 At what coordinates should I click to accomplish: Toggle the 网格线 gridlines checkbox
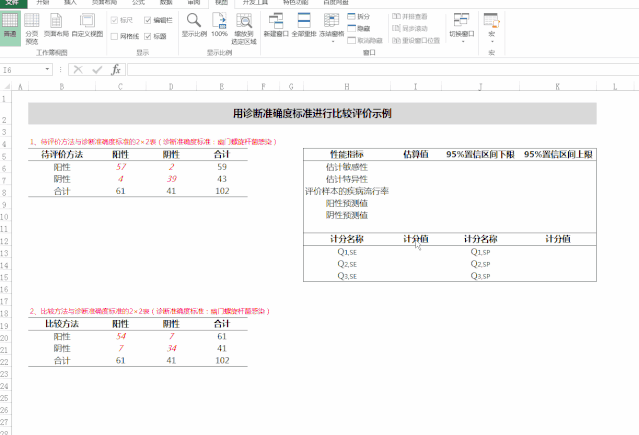115,35
